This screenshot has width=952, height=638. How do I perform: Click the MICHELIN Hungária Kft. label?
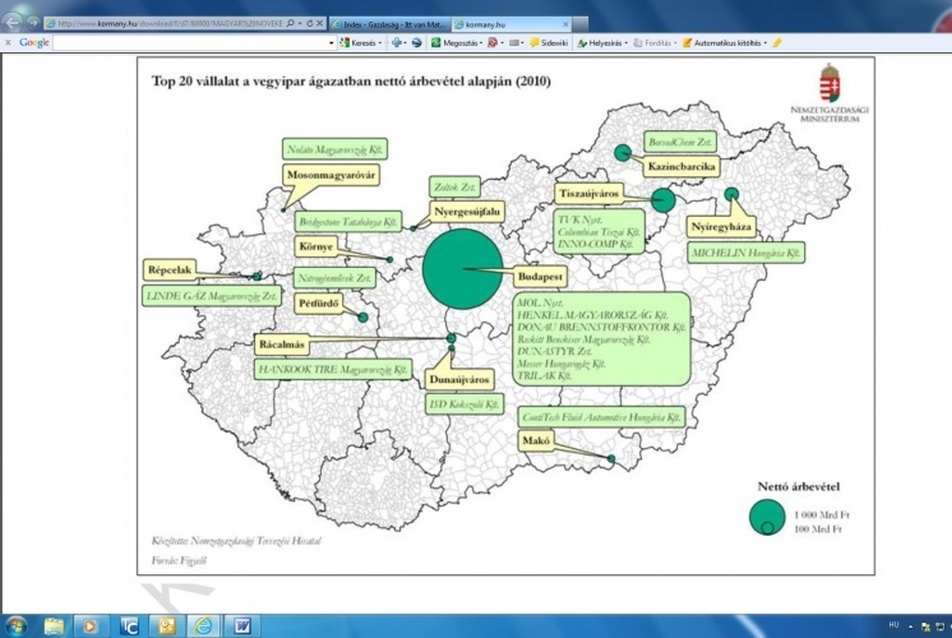746,253
